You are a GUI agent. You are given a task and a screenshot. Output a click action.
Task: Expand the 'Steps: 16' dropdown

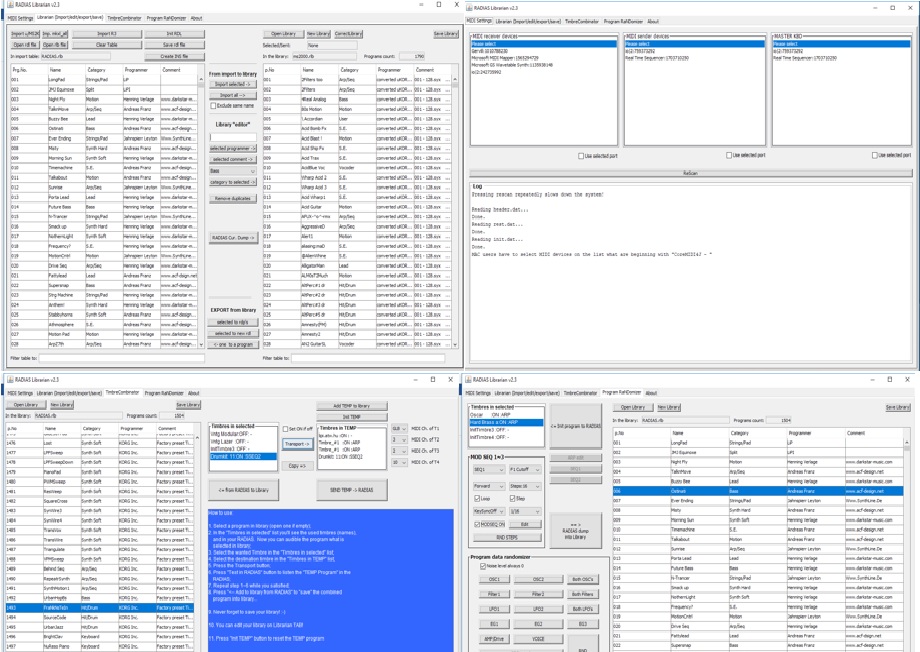click(525, 487)
